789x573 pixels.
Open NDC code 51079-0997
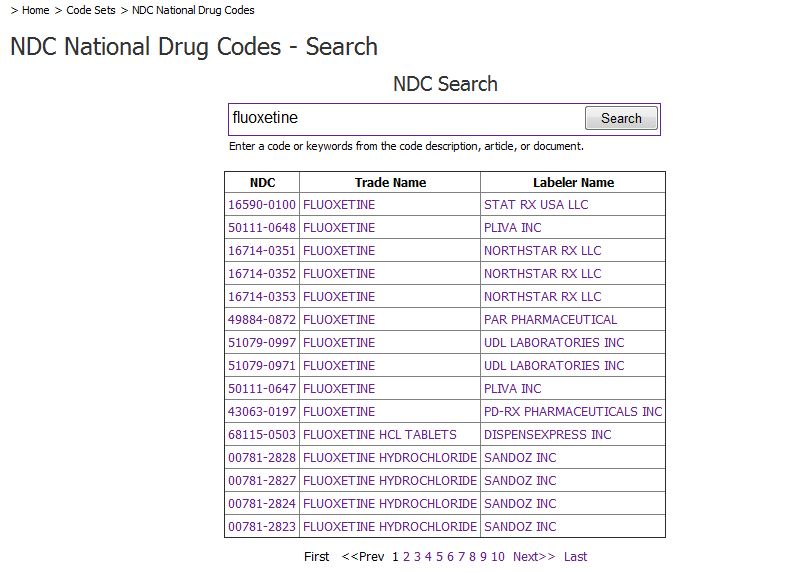(262, 343)
